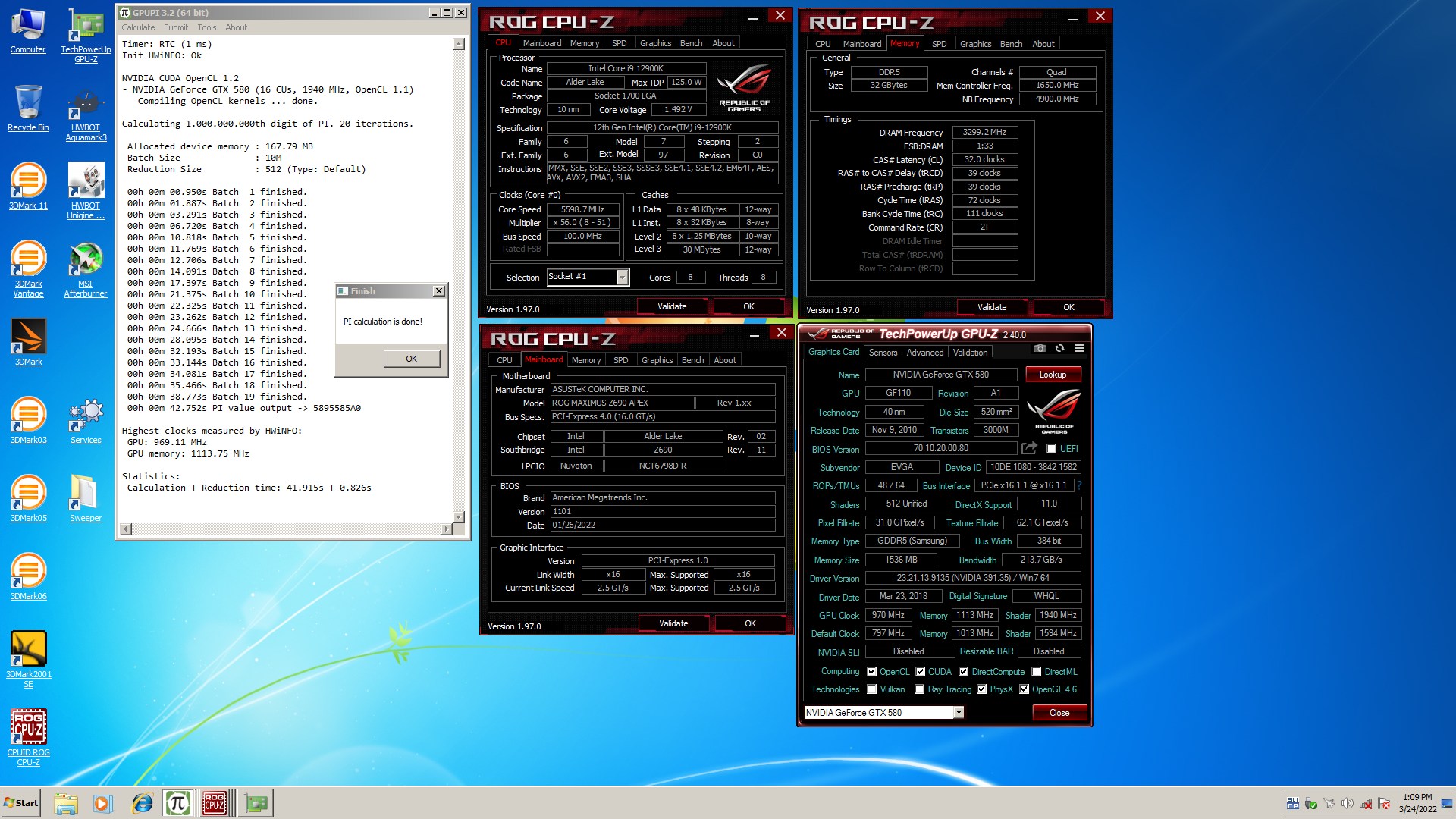Launch the 3DMark desktop shortcut
1456x819 pixels.
pos(28,343)
